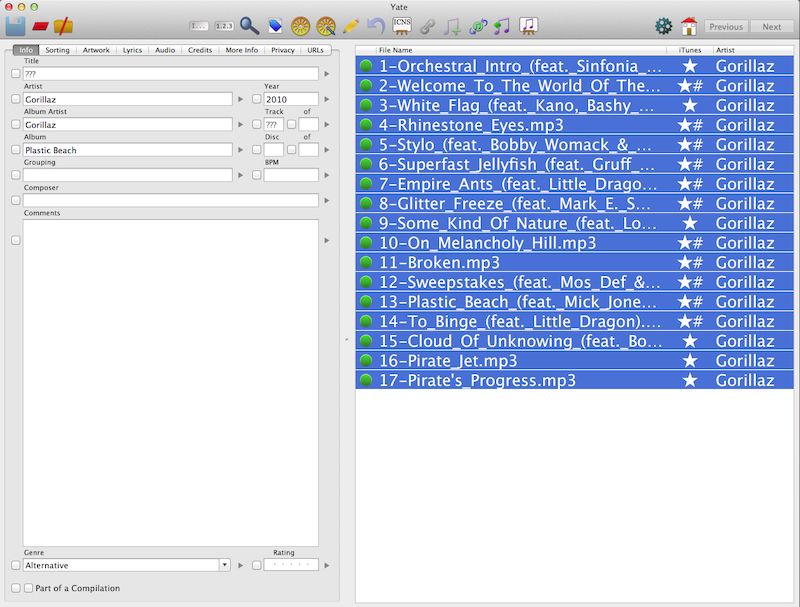The height and width of the screenshot is (607, 800).
Task: Switch to the URLs tab
Action: 315,50
